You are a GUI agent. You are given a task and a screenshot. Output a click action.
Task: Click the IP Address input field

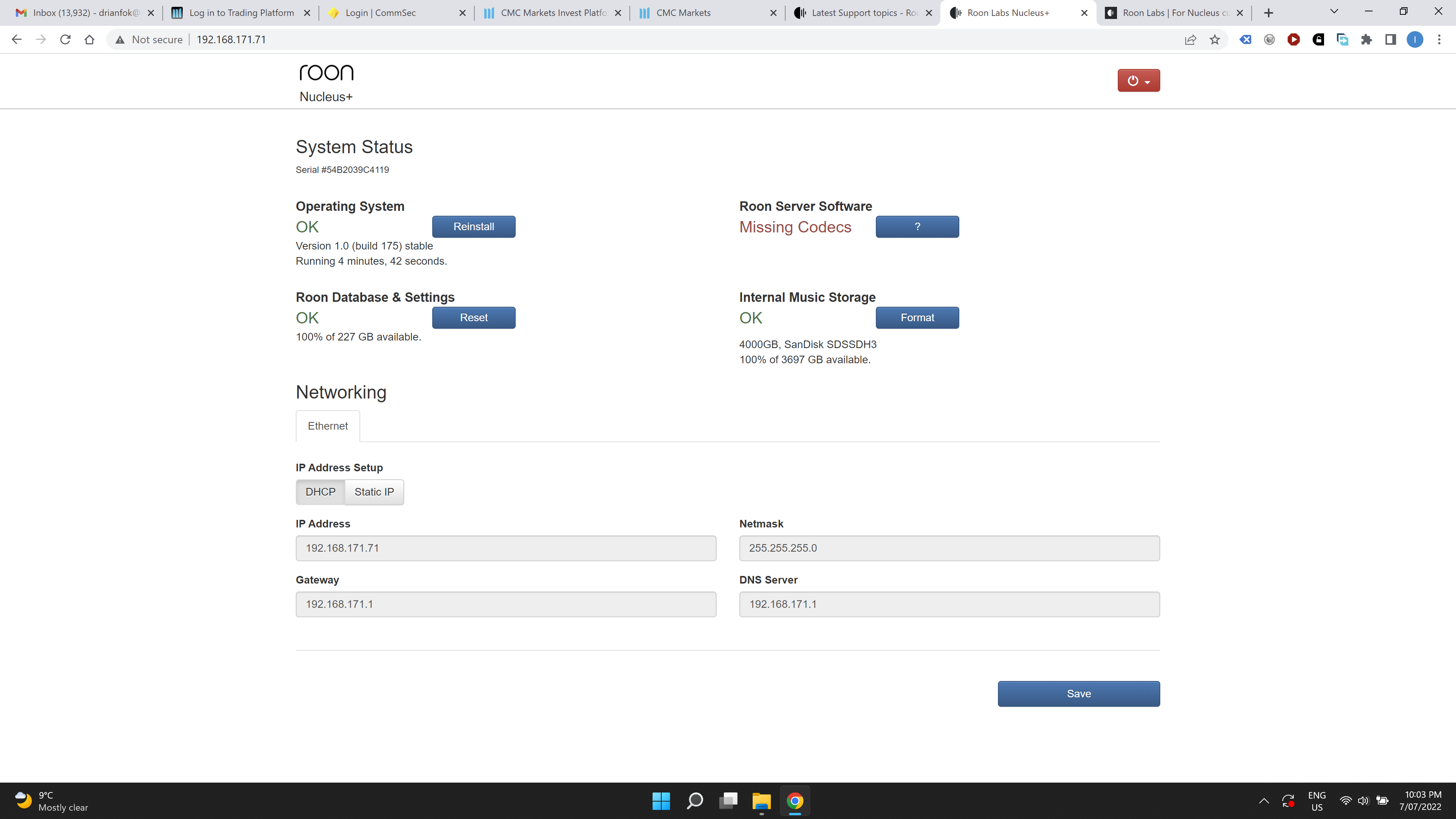506,548
